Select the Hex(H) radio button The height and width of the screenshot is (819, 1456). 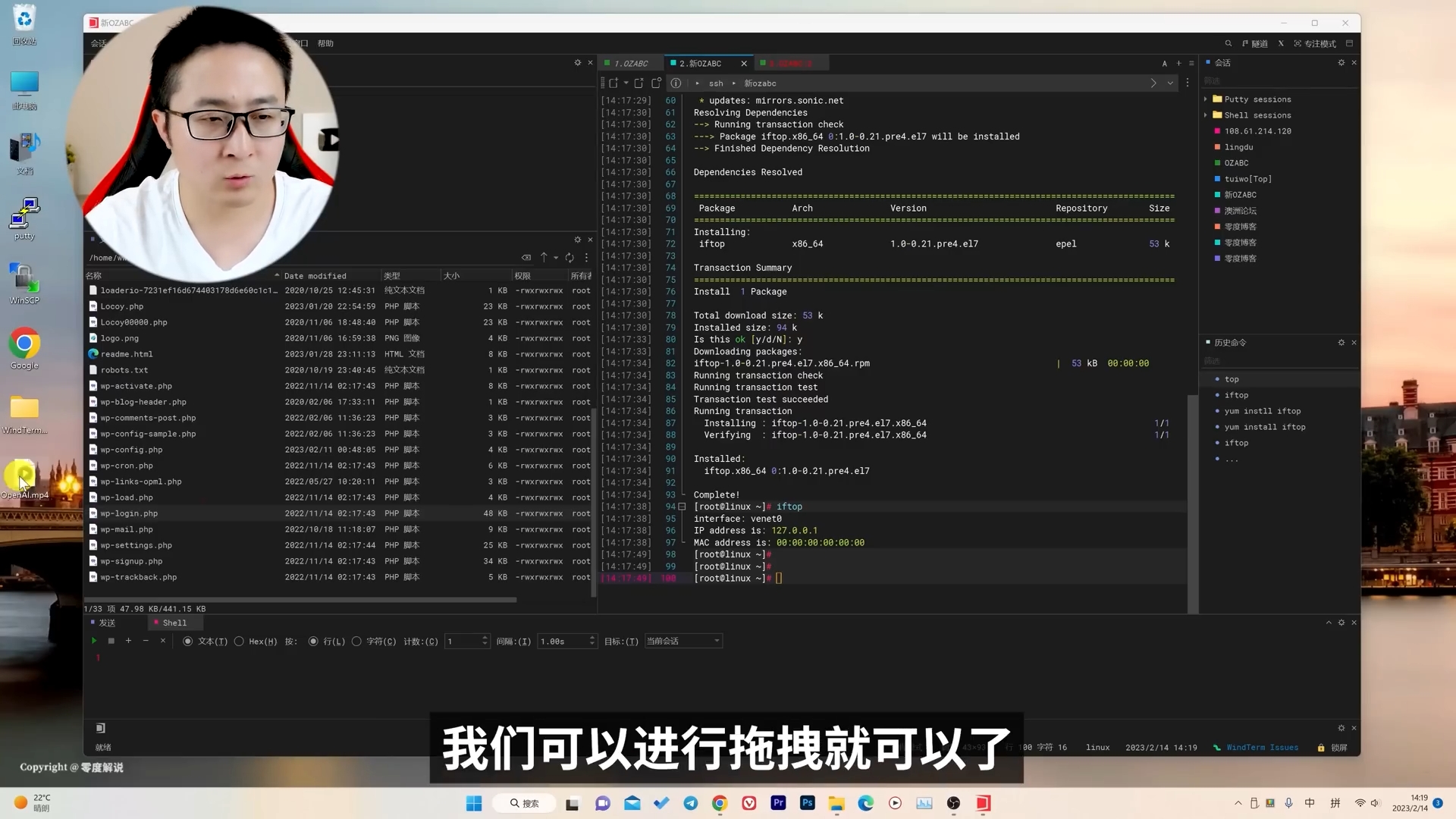tap(238, 641)
